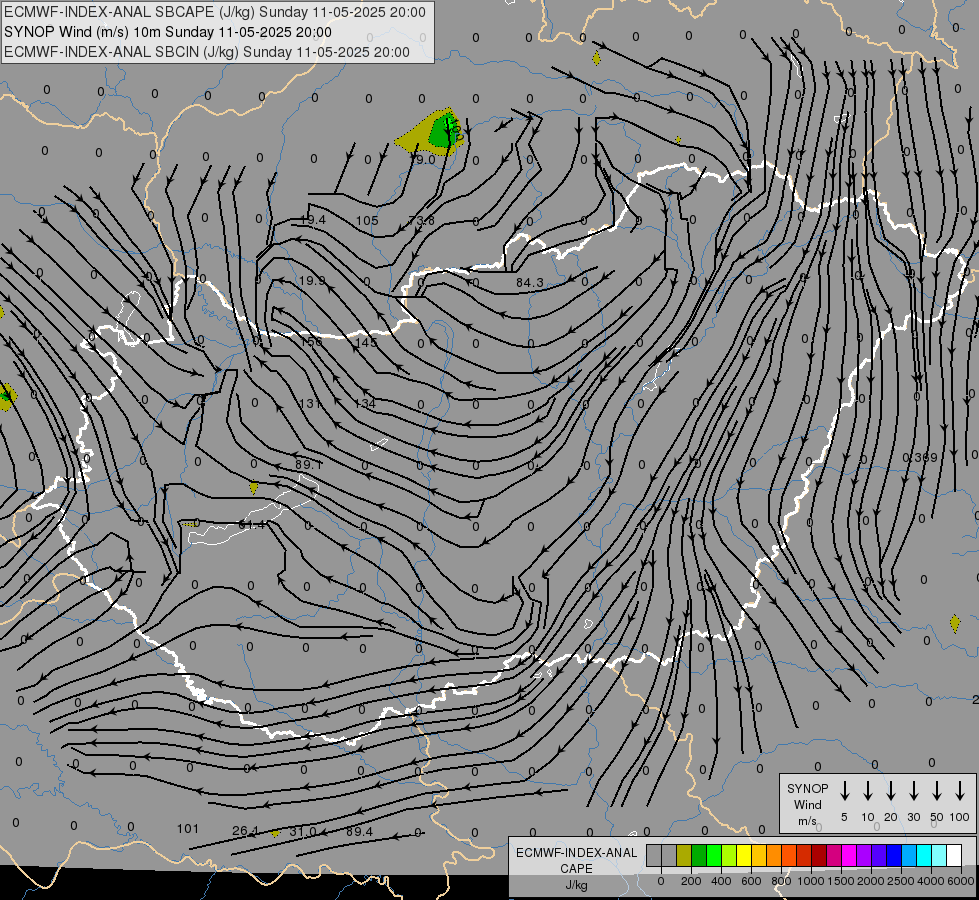Click the 2000 tick label on the colour scale
The height and width of the screenshot is (900, 979).
(871, 881)
